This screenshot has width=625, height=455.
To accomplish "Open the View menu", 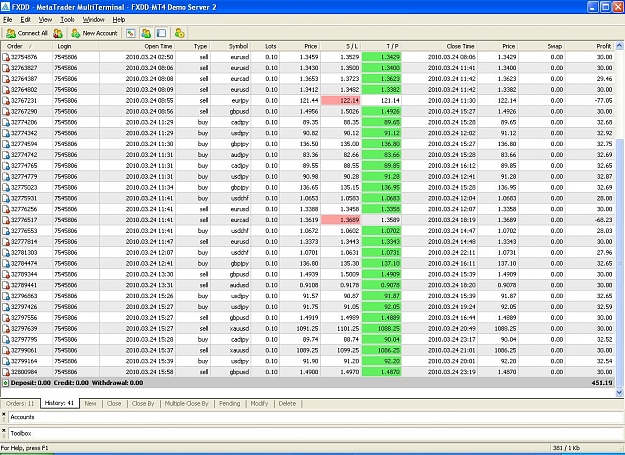I will (45, 20).
